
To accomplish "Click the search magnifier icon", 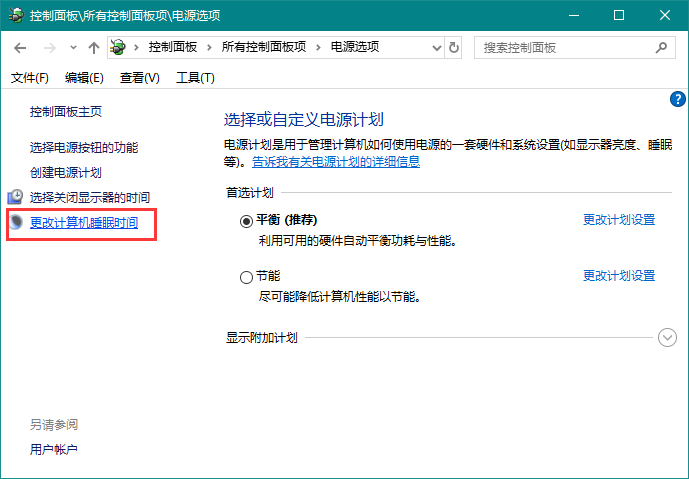I will (661, 47).
